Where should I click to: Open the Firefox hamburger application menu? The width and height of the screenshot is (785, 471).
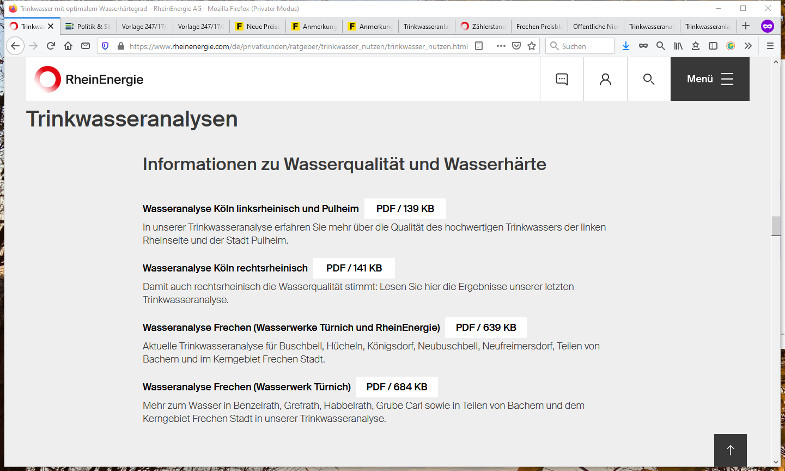pos(770,46)
